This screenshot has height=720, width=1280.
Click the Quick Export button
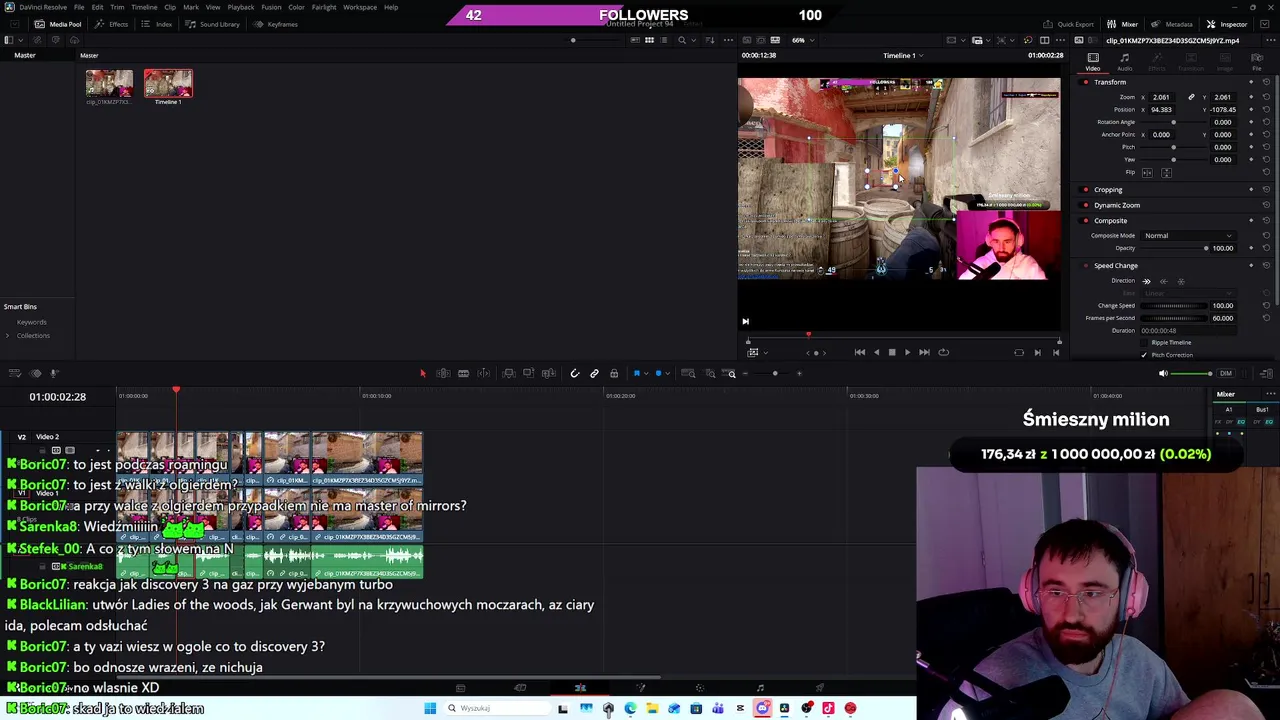(x=1069, y=24)
